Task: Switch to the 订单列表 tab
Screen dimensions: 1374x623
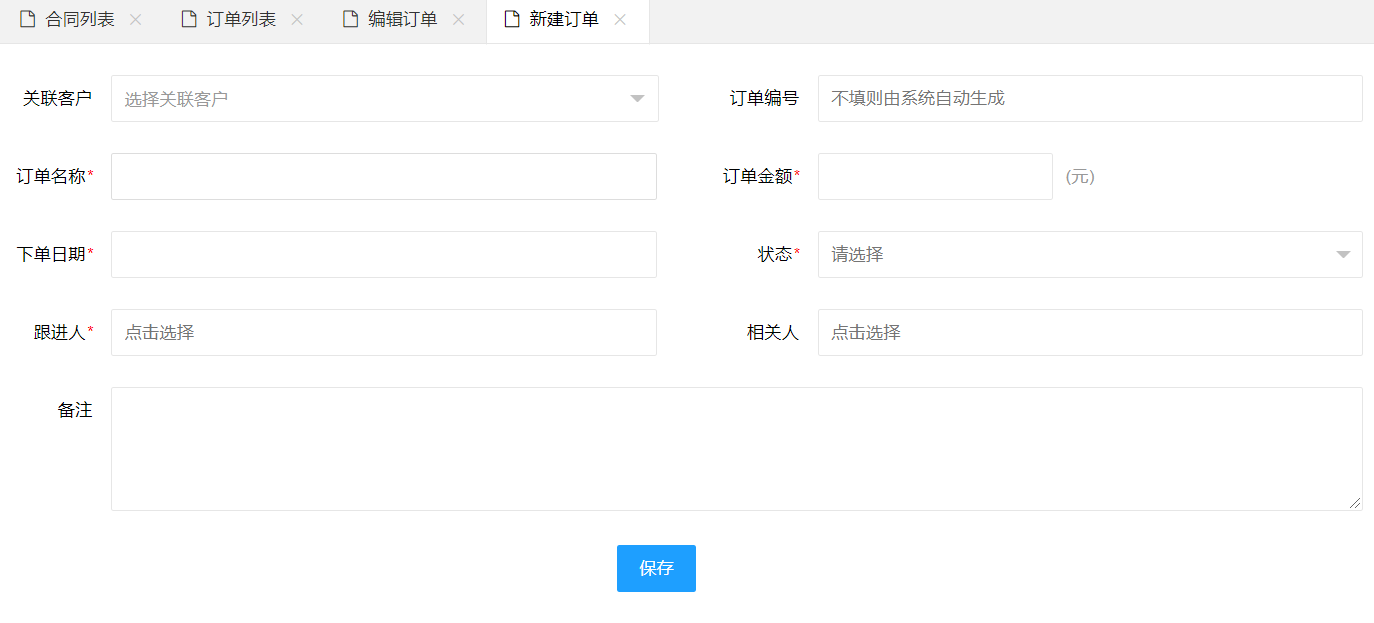Action: (x=241, y=20)
